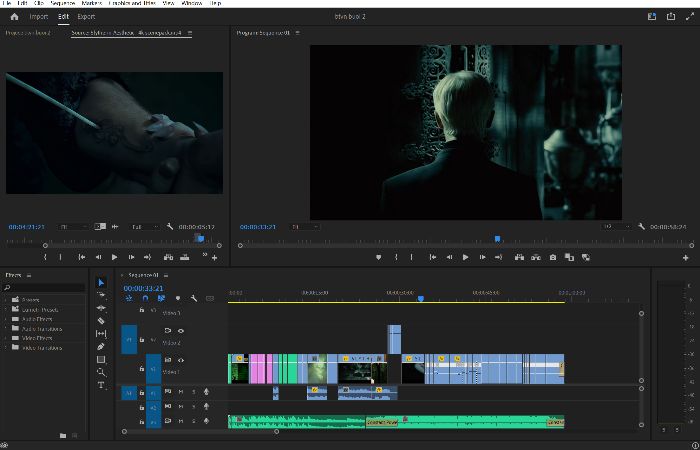The width and height of the screenshot is (700, 450).
Task: Open the Workspaces icon at top right
Action: tap(652, 17)
